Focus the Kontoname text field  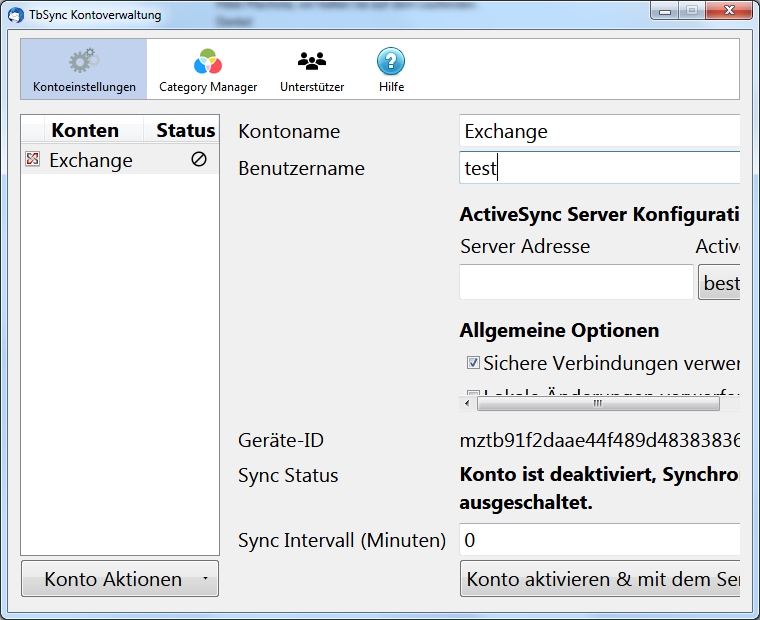tap(600, 131)
